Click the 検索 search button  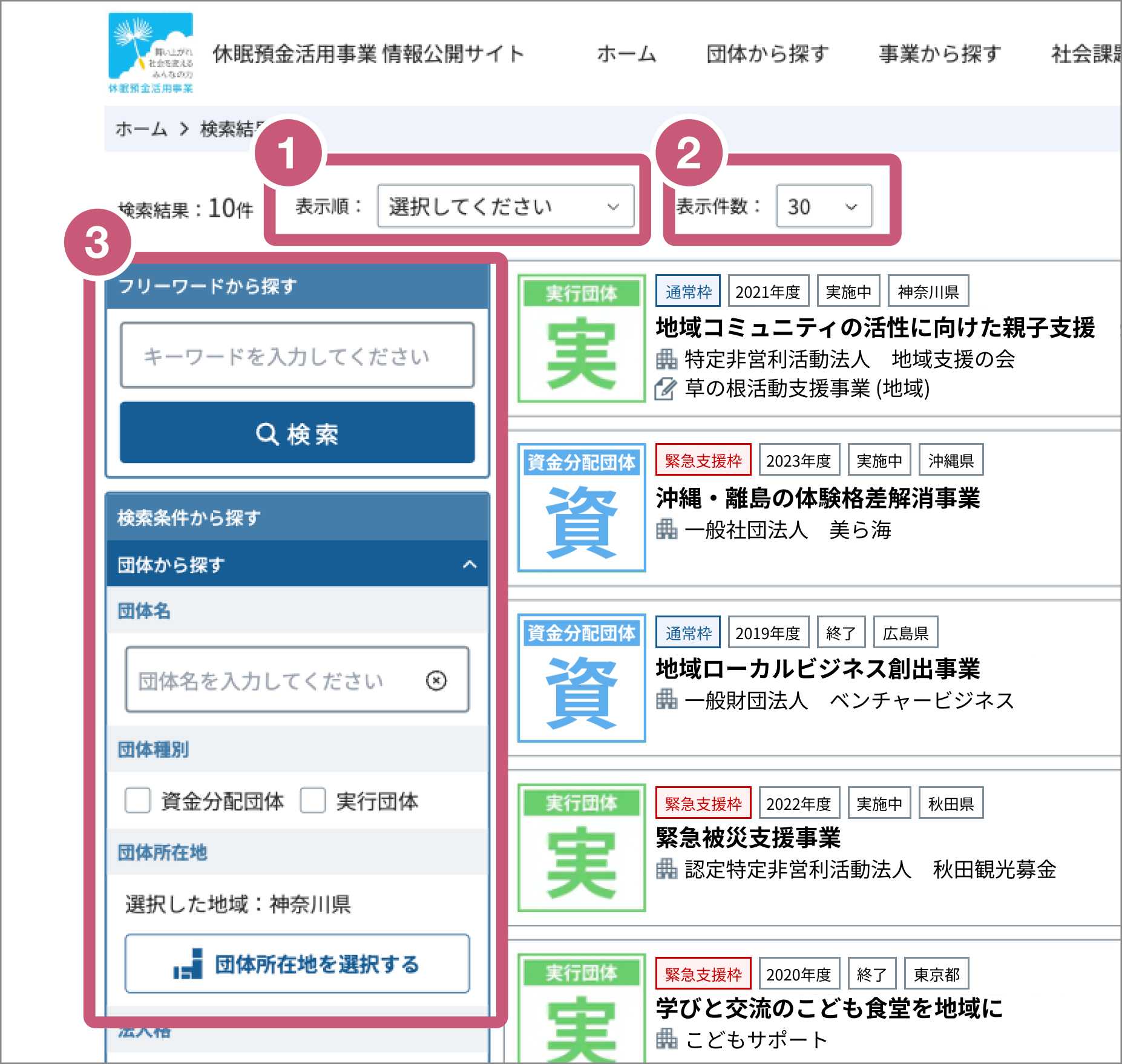[x=298, y=433]
